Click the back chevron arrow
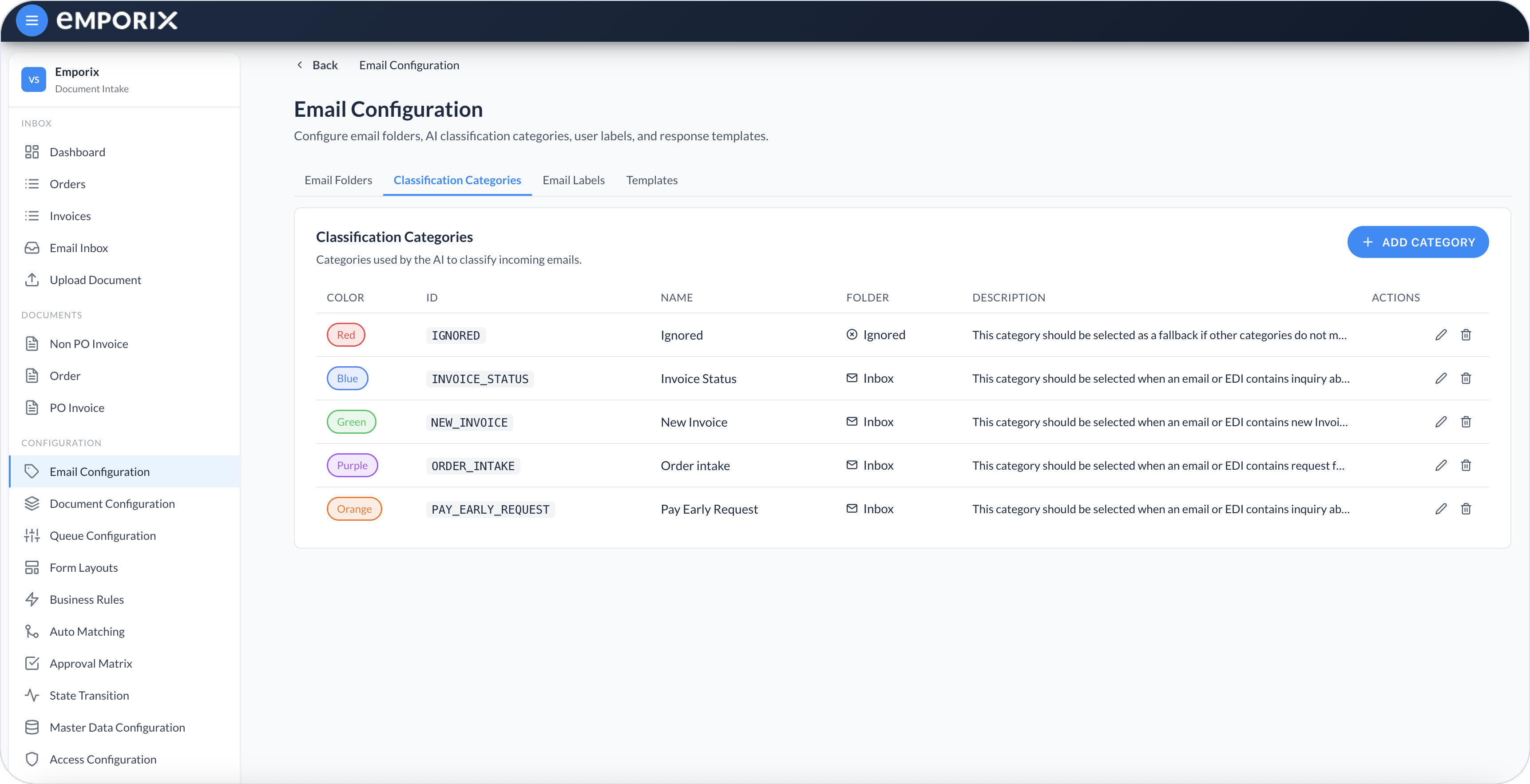 coord(299,65)
